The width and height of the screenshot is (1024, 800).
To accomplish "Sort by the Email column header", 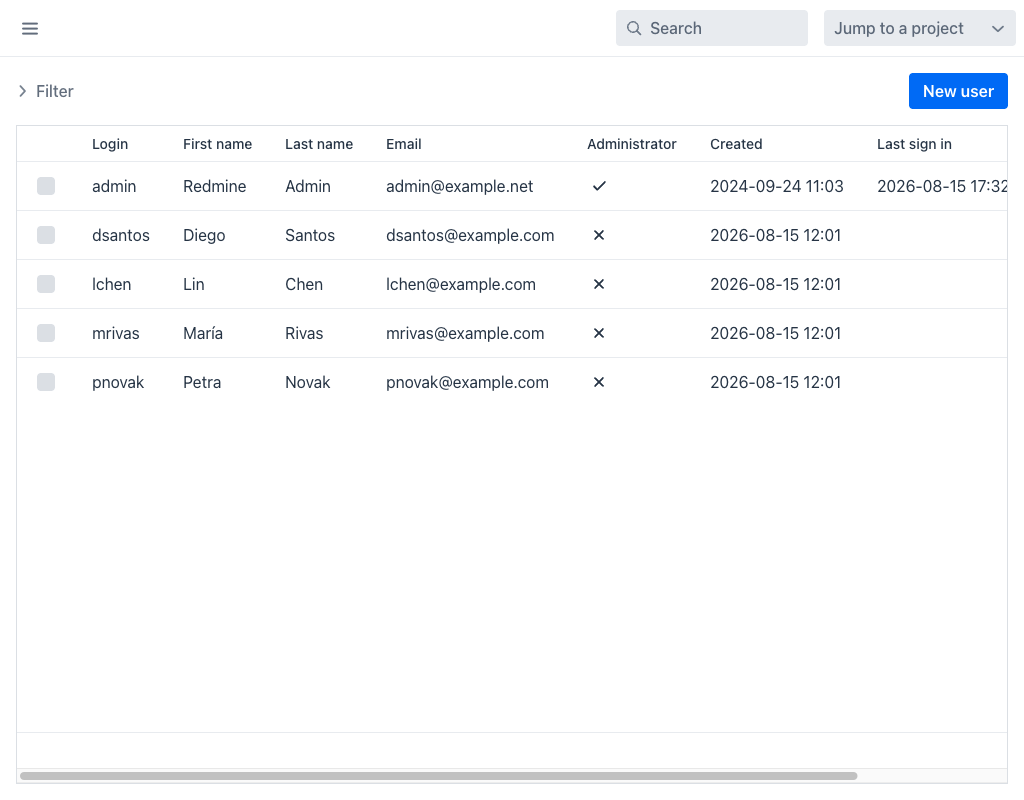I will 404,144.
